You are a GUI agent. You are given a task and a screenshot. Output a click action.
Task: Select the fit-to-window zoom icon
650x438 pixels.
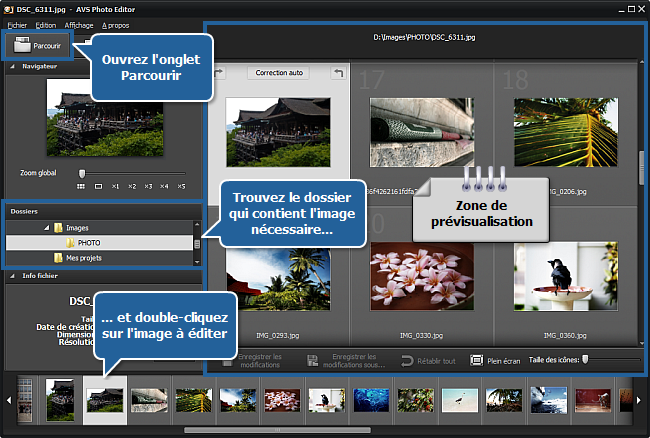pos(98,186)
